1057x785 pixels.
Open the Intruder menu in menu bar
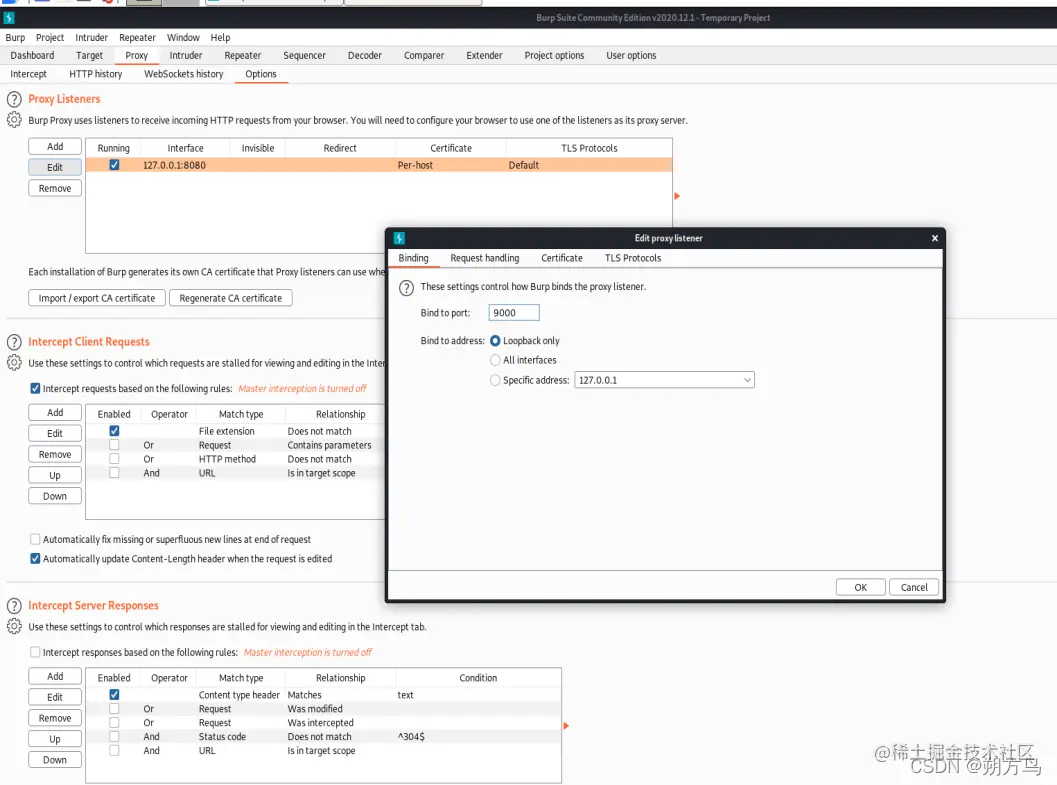click(91, 38)
